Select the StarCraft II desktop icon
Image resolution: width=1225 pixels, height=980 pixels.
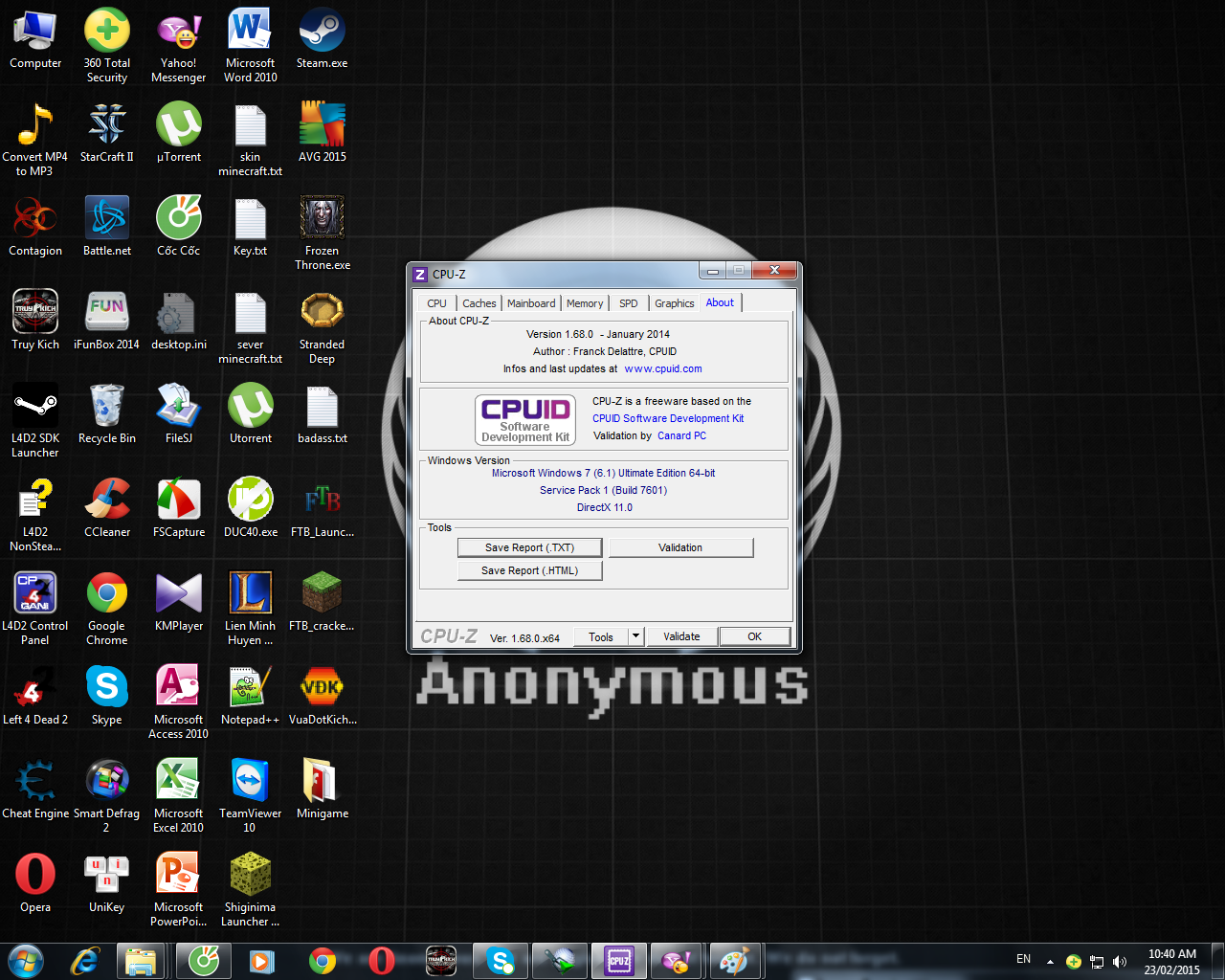[x=107, y=133]
